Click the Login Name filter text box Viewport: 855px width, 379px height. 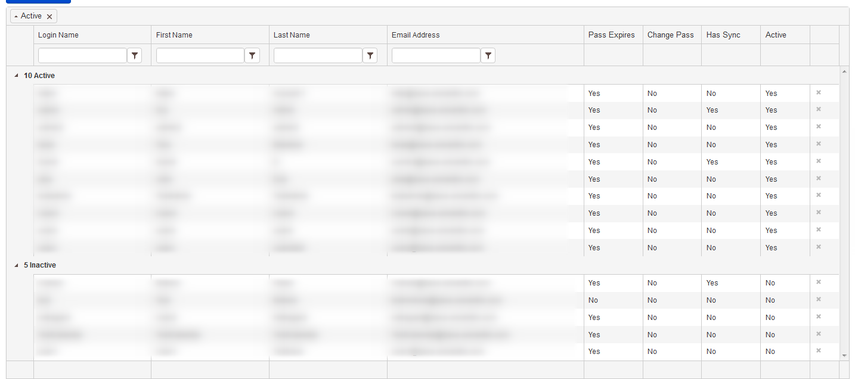82,56
